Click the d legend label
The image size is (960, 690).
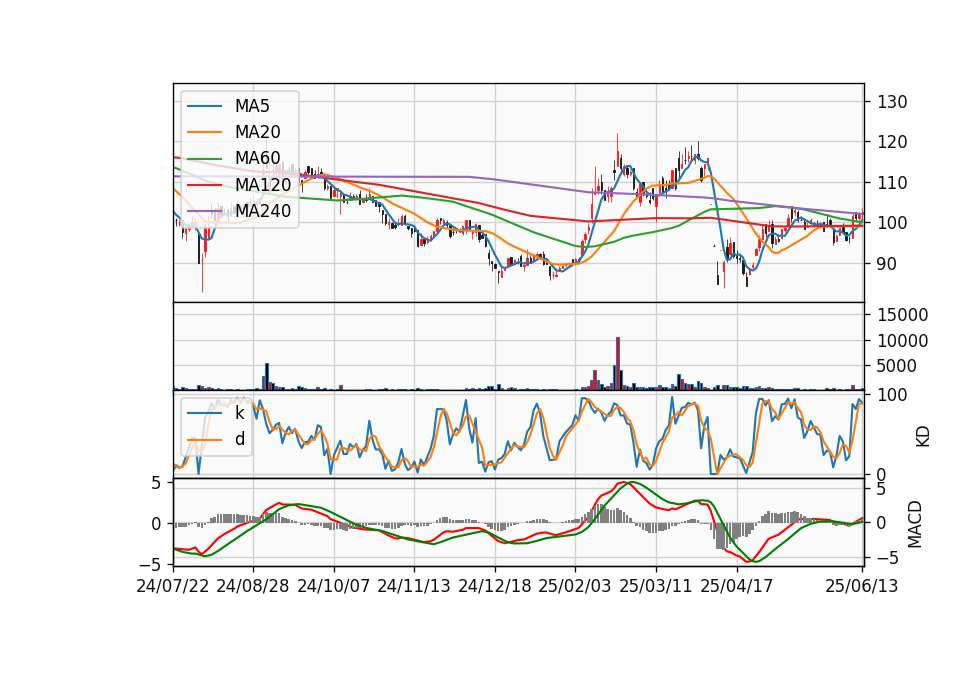pos(240,439)
